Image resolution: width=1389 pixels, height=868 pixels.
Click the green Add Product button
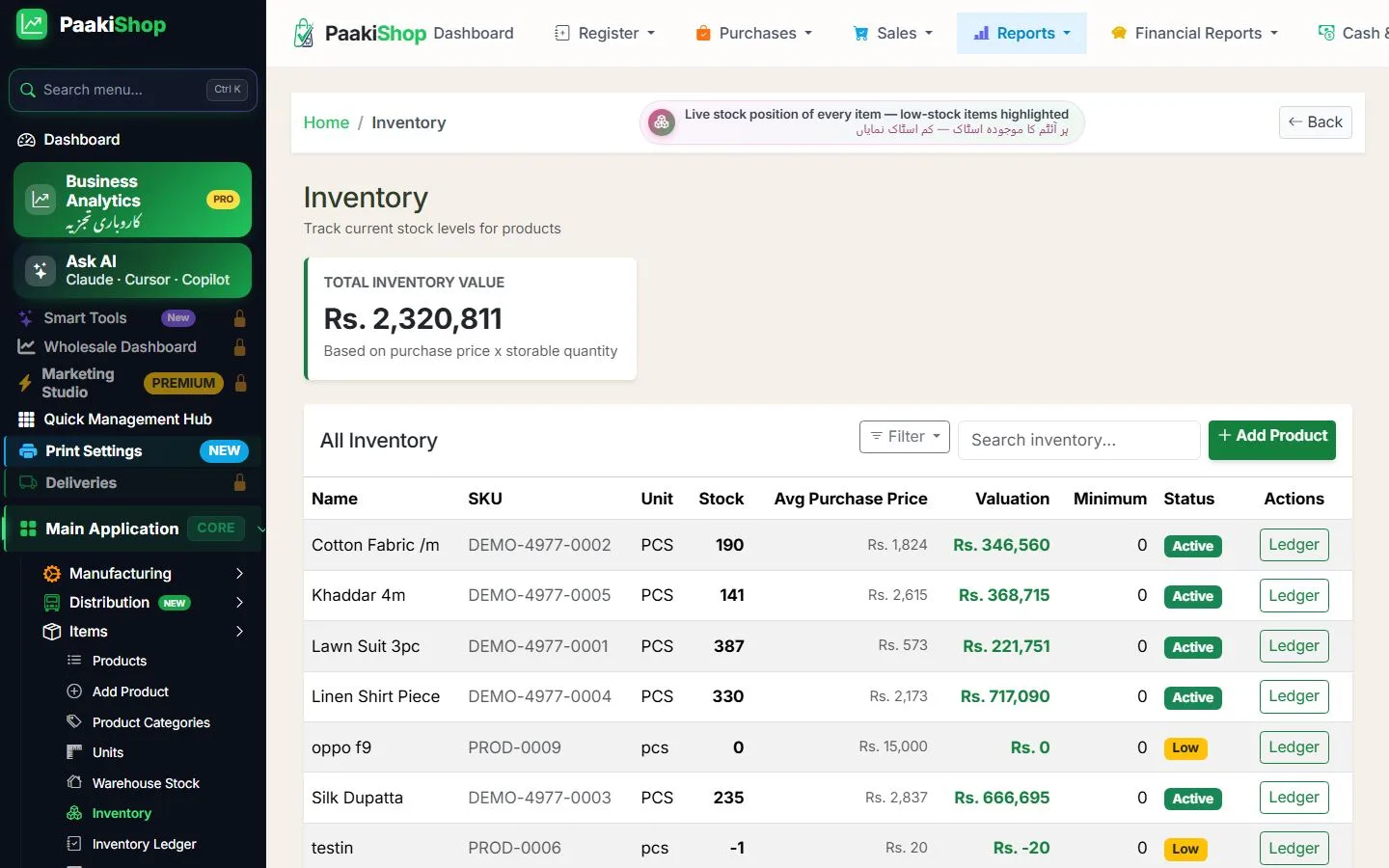1272,439
